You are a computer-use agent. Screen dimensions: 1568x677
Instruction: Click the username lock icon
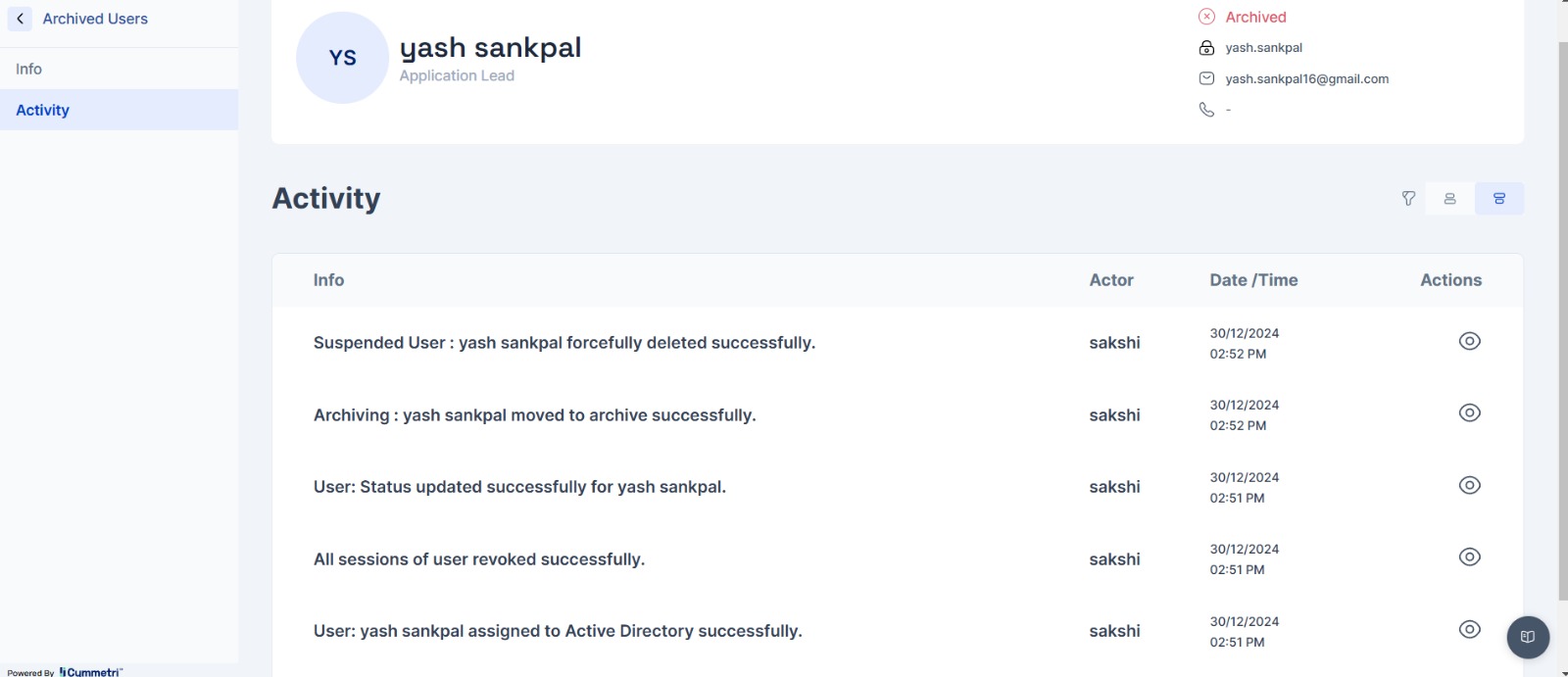coord(1206,48)
